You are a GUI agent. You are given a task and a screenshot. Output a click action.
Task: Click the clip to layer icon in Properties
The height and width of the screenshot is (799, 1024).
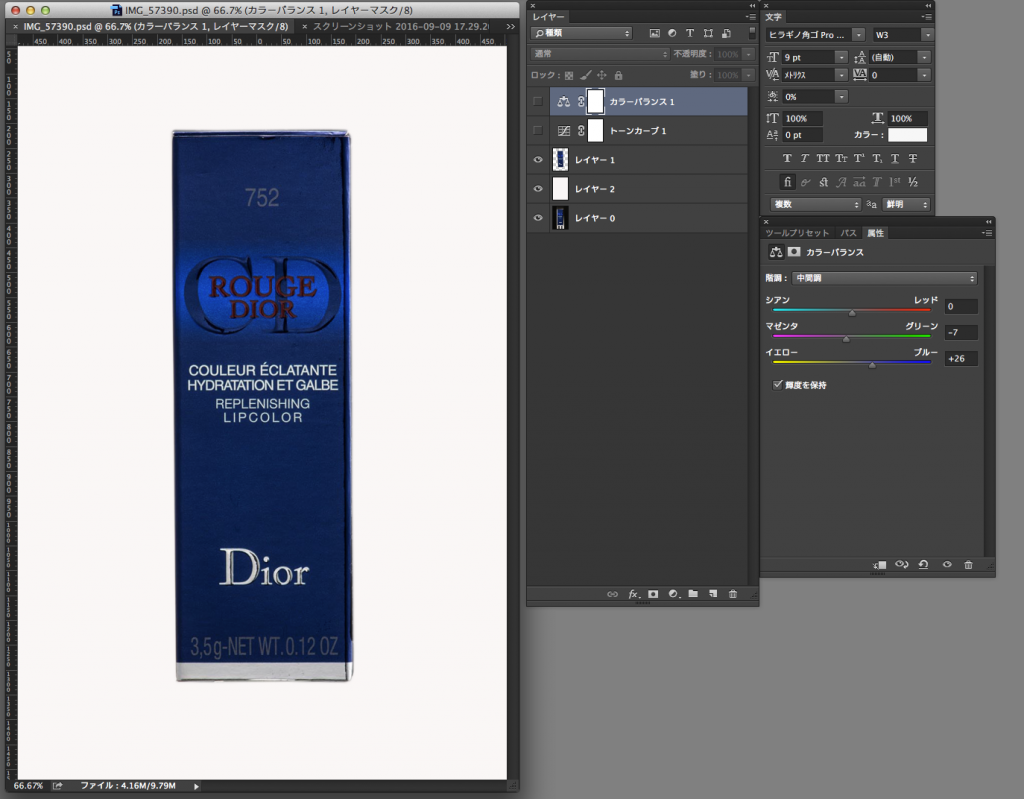coord(878,565)
